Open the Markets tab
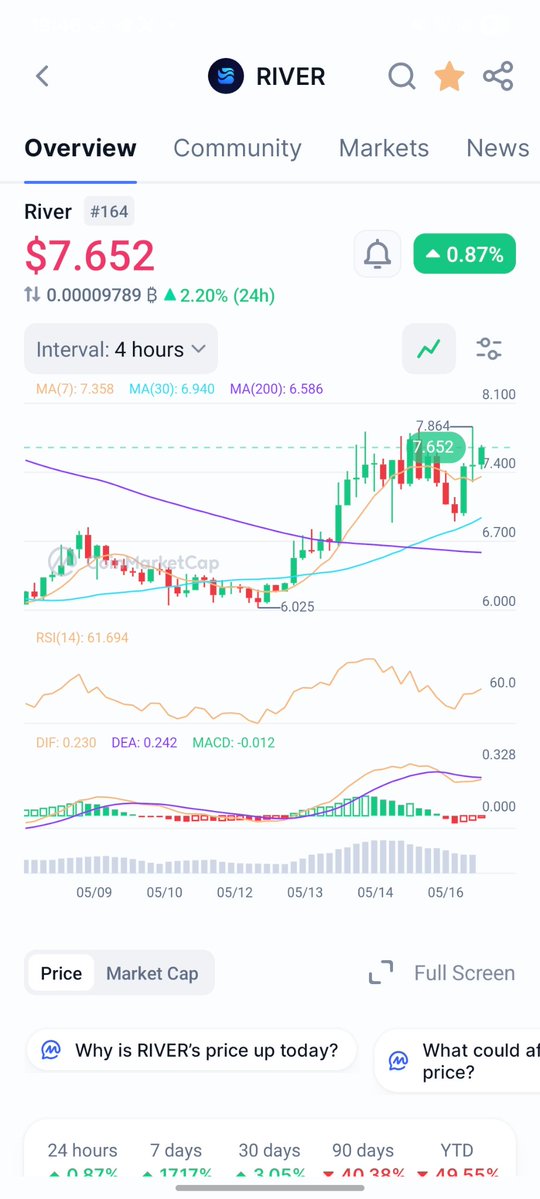Screen dimensions: 540x1199 384,148
